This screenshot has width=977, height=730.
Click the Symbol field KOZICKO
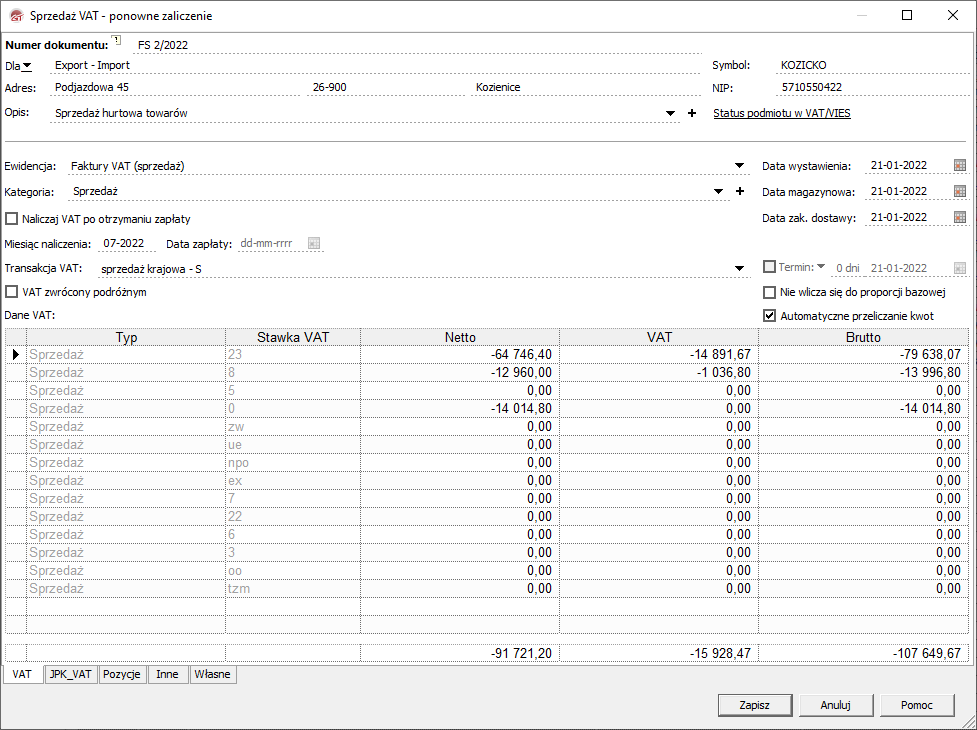click(873, 65)
